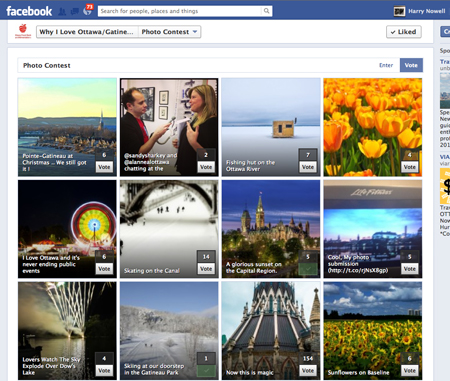Open the yellow dollar-sign ad image

pyautogui.click(x=445, y=186)
